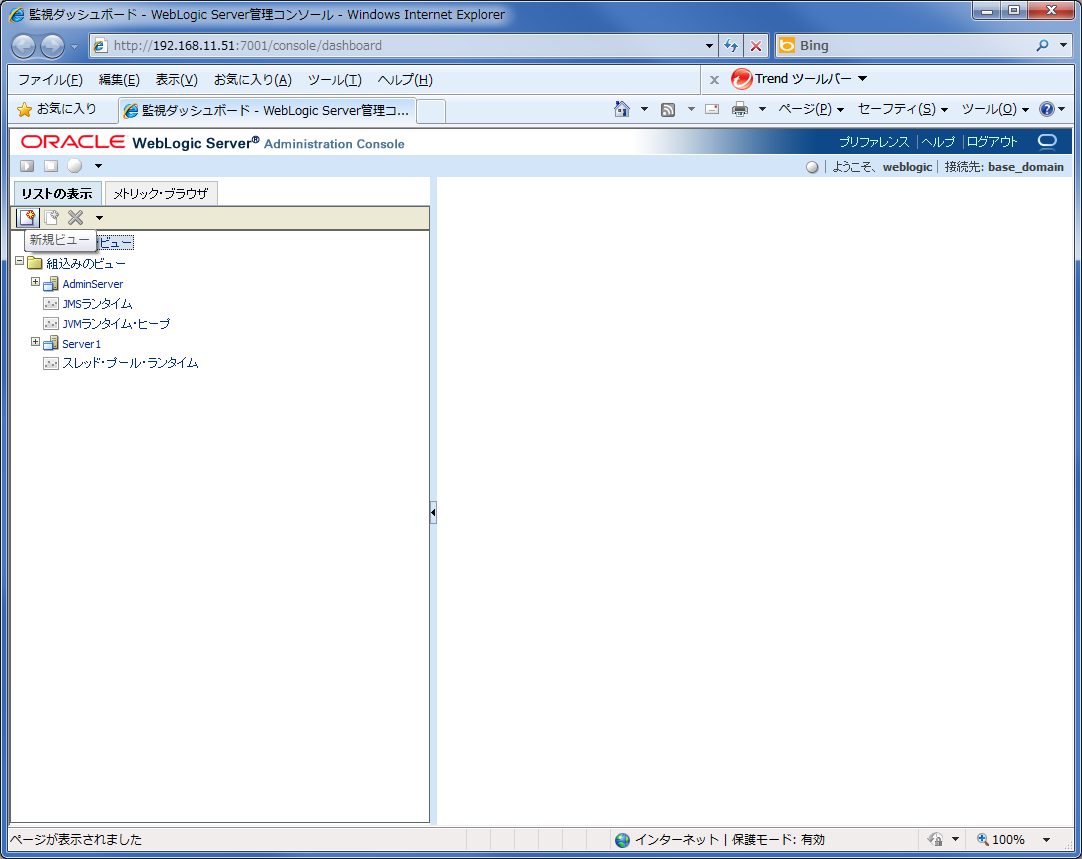1082x859 pixels.
Task: Open the console ヘルプ link
Action: pyautogui.click(x=938, y=142)
